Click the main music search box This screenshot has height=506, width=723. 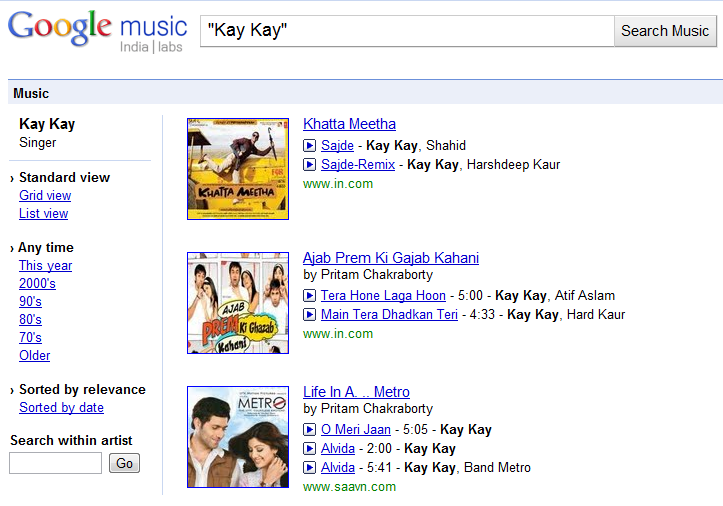point(406,31)
